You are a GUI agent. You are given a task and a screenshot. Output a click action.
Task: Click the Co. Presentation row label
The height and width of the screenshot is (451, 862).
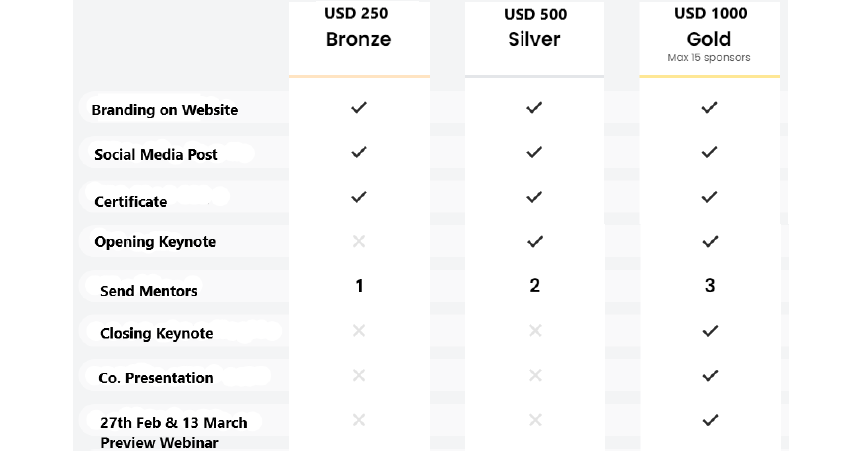click(156, 378)
